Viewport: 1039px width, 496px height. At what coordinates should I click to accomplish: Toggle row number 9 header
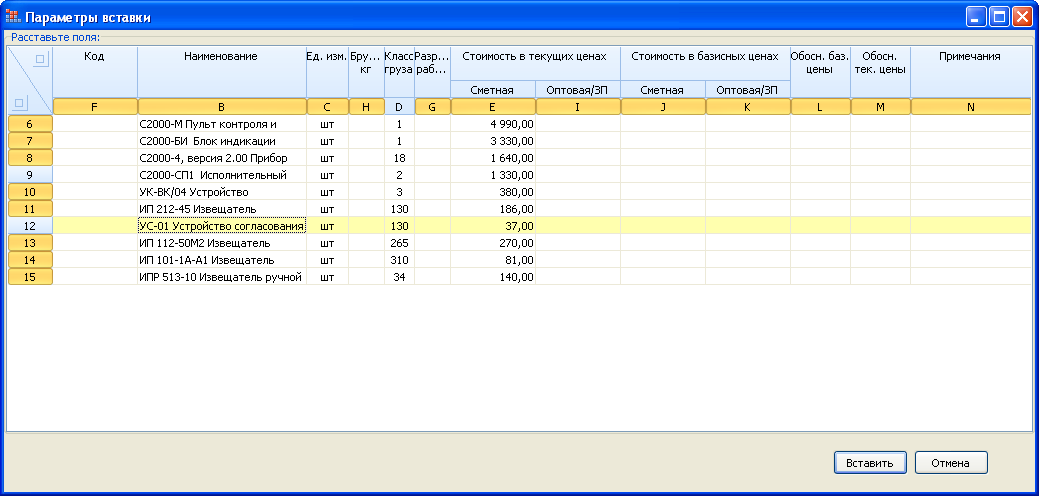click(30, 175)
